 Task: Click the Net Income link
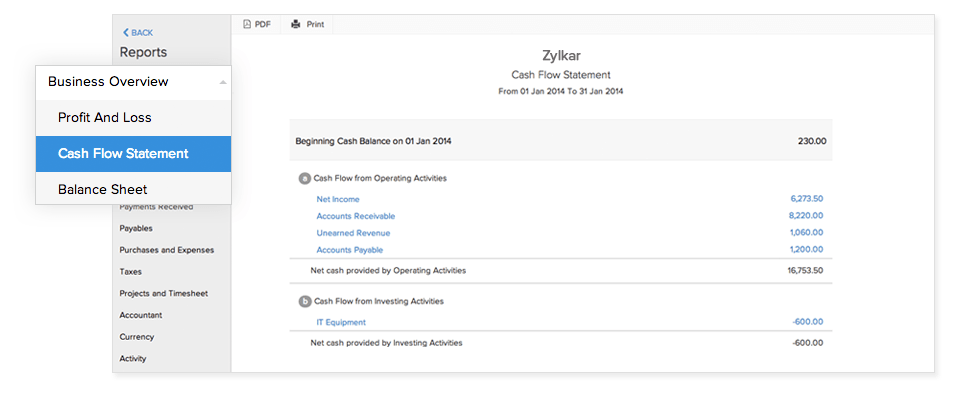click(338, 199)
